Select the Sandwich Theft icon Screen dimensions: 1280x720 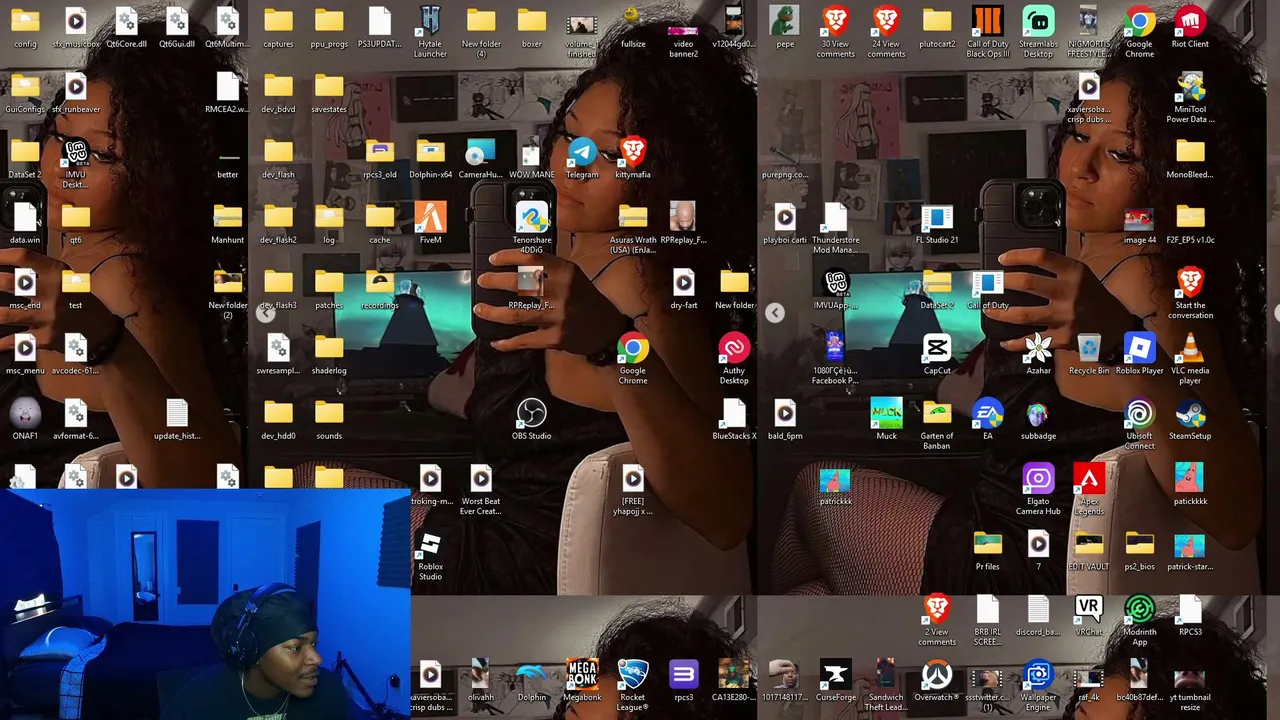[x=886, y=685]
